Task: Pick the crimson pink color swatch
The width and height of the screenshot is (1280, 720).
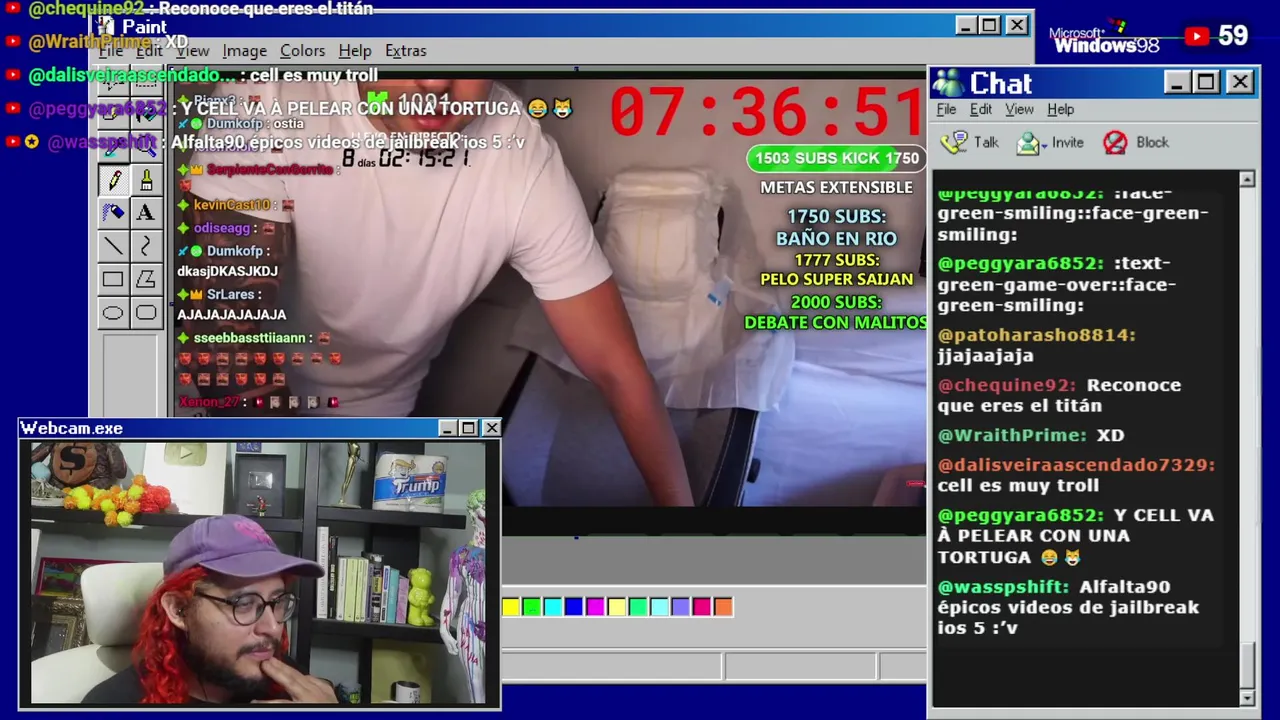Action: (x=702, y=607)
